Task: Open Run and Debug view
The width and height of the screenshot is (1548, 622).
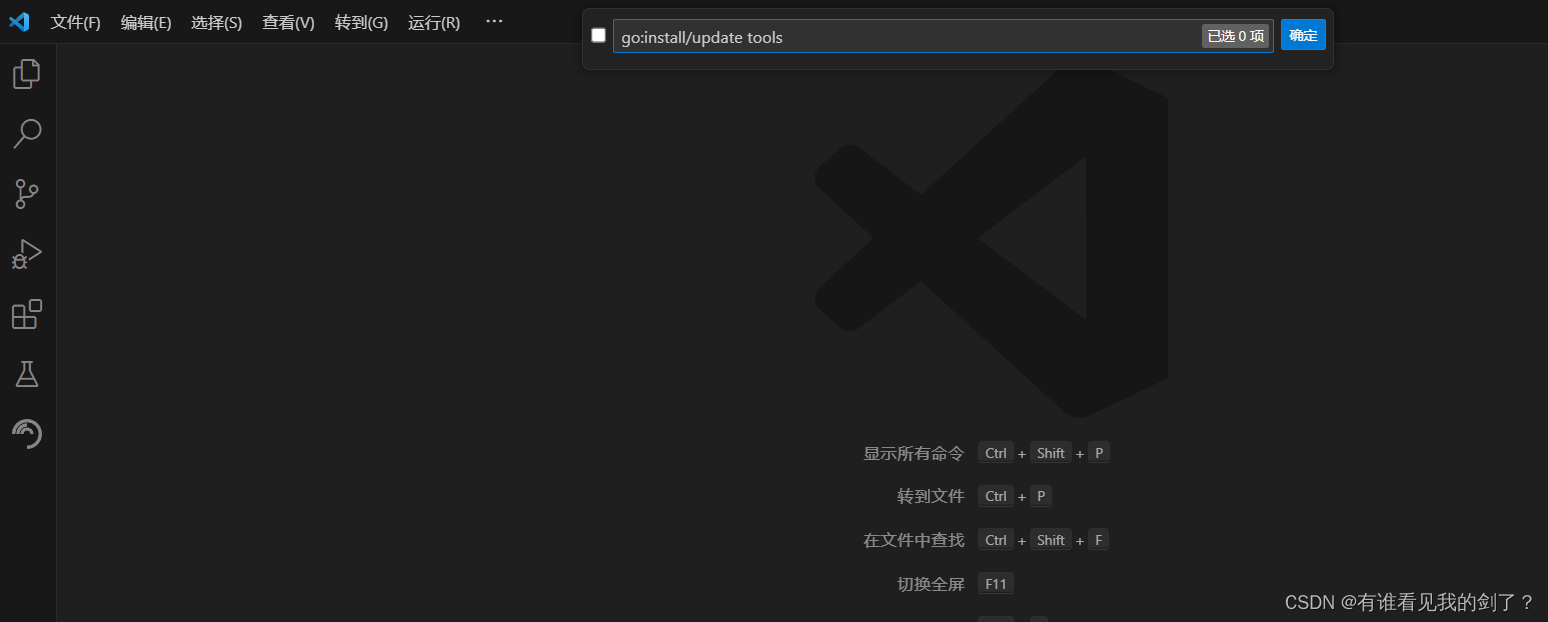Action: [27, 254]
